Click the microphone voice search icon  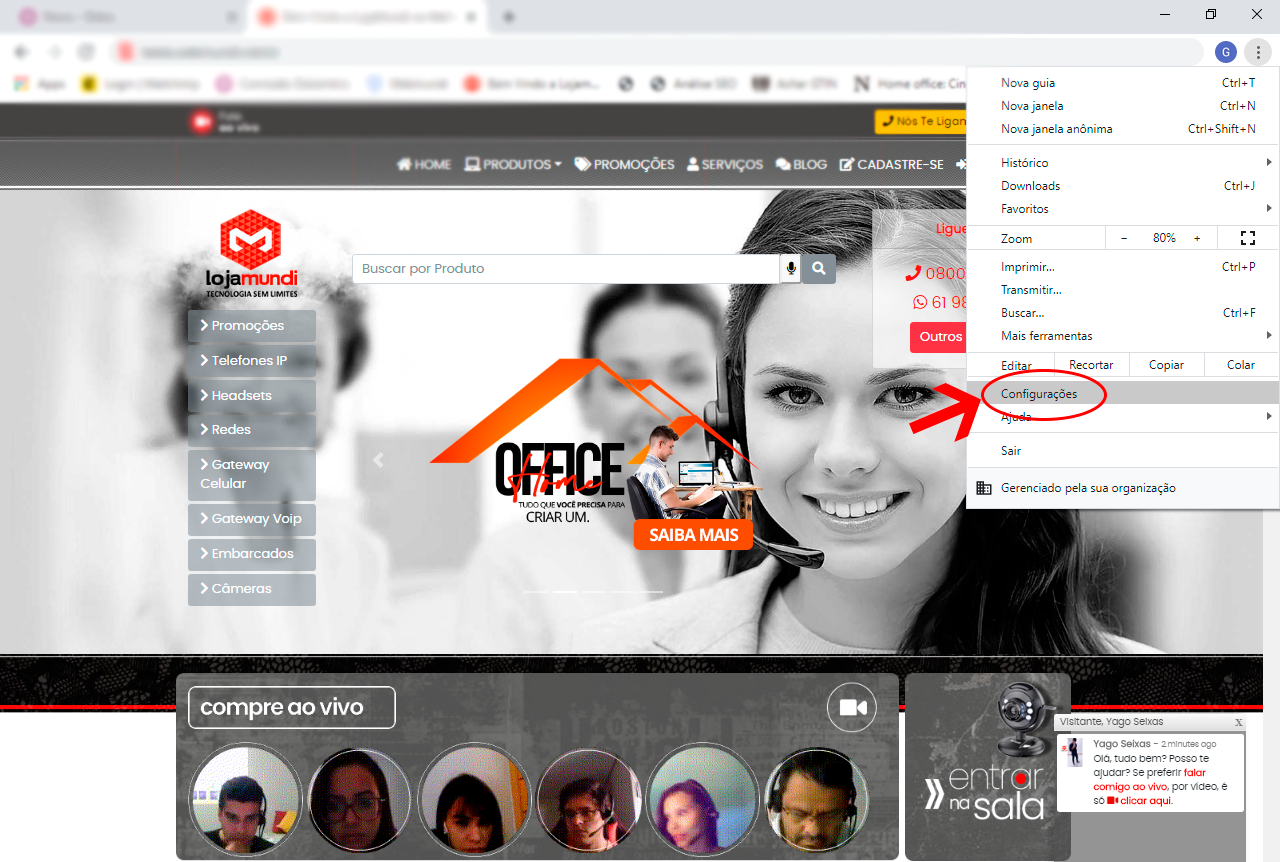[x=791, y=268]
